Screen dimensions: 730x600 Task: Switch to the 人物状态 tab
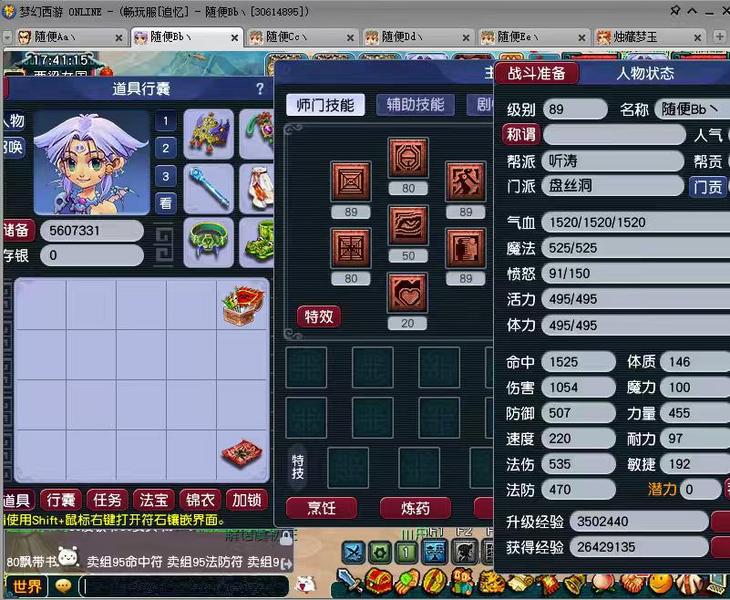pyautogui.click(x=645, y=73)
